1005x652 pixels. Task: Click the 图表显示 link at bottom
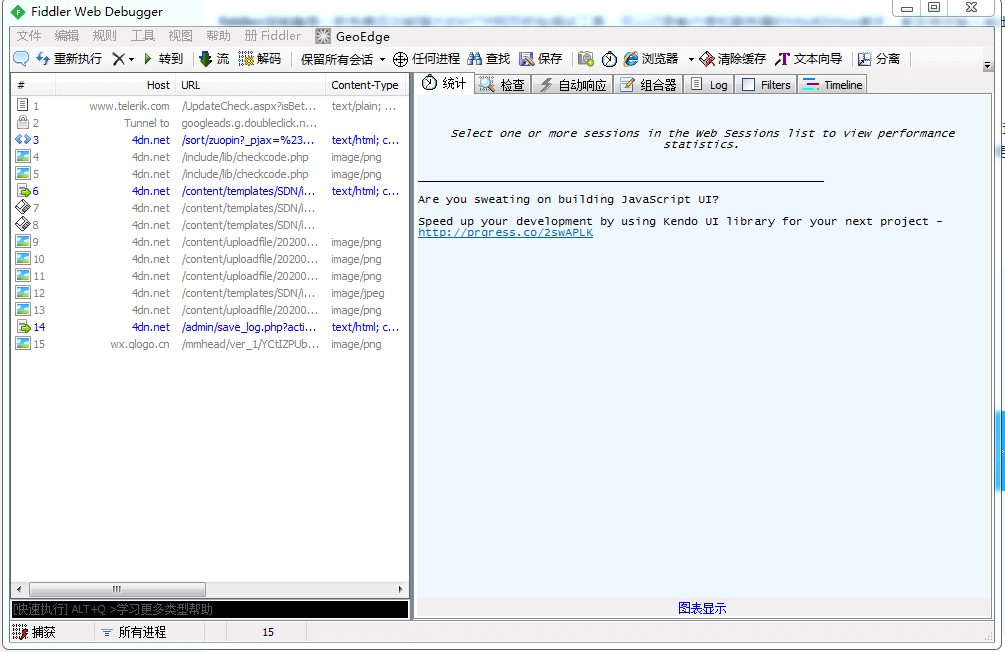click(x=703, y=608)
